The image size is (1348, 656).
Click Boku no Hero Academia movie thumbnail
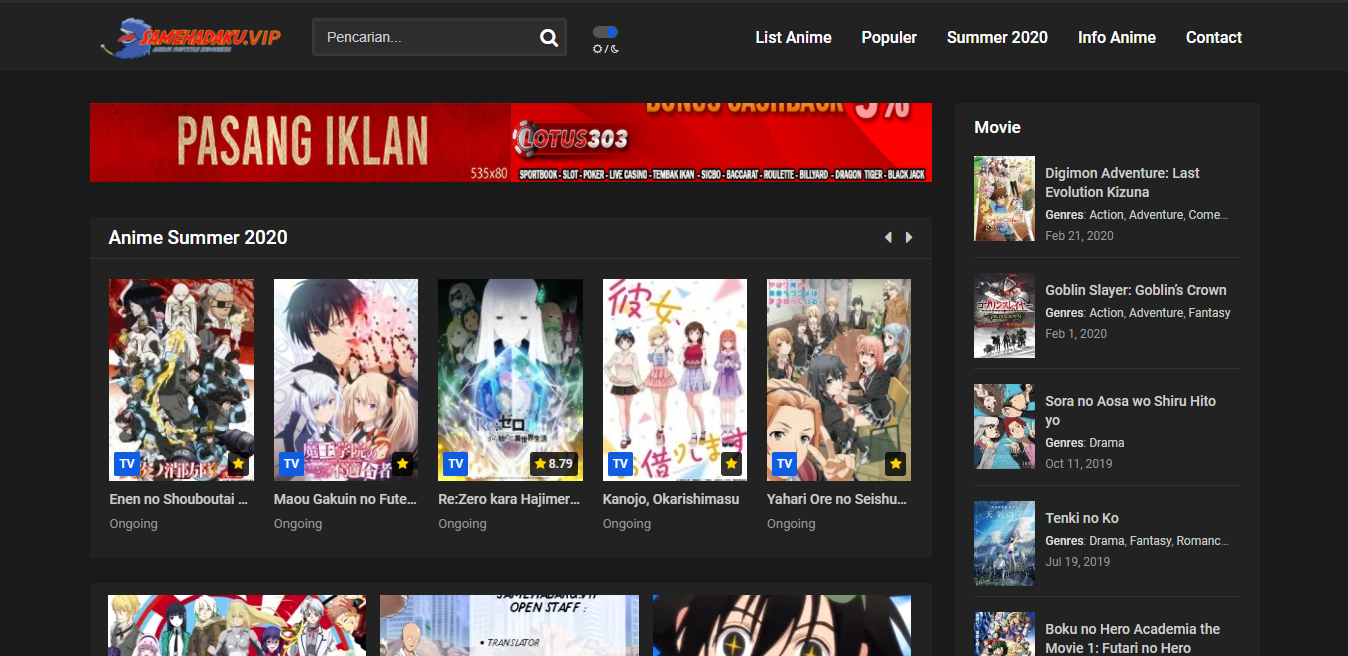[1004, 634]
